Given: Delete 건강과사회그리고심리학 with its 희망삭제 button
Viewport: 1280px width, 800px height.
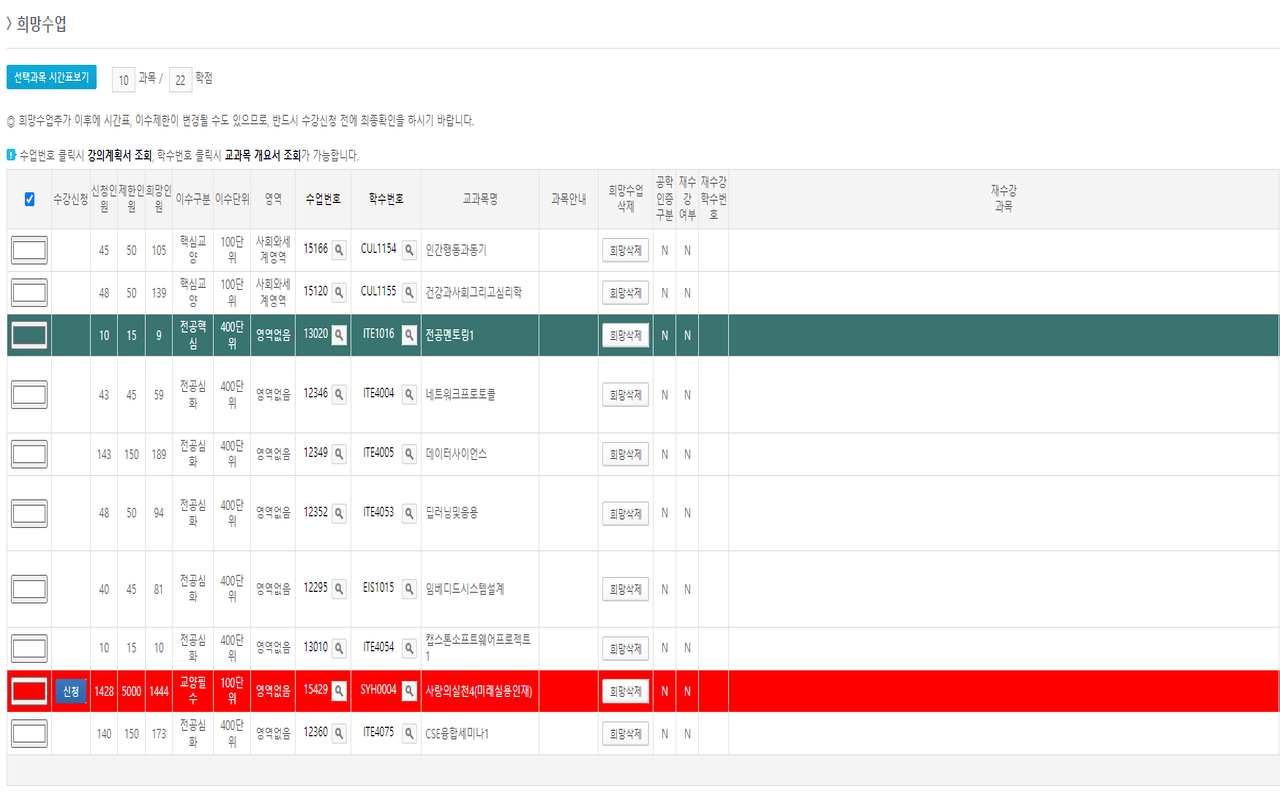Looking at the screenshot, I should tap(625, 293).
